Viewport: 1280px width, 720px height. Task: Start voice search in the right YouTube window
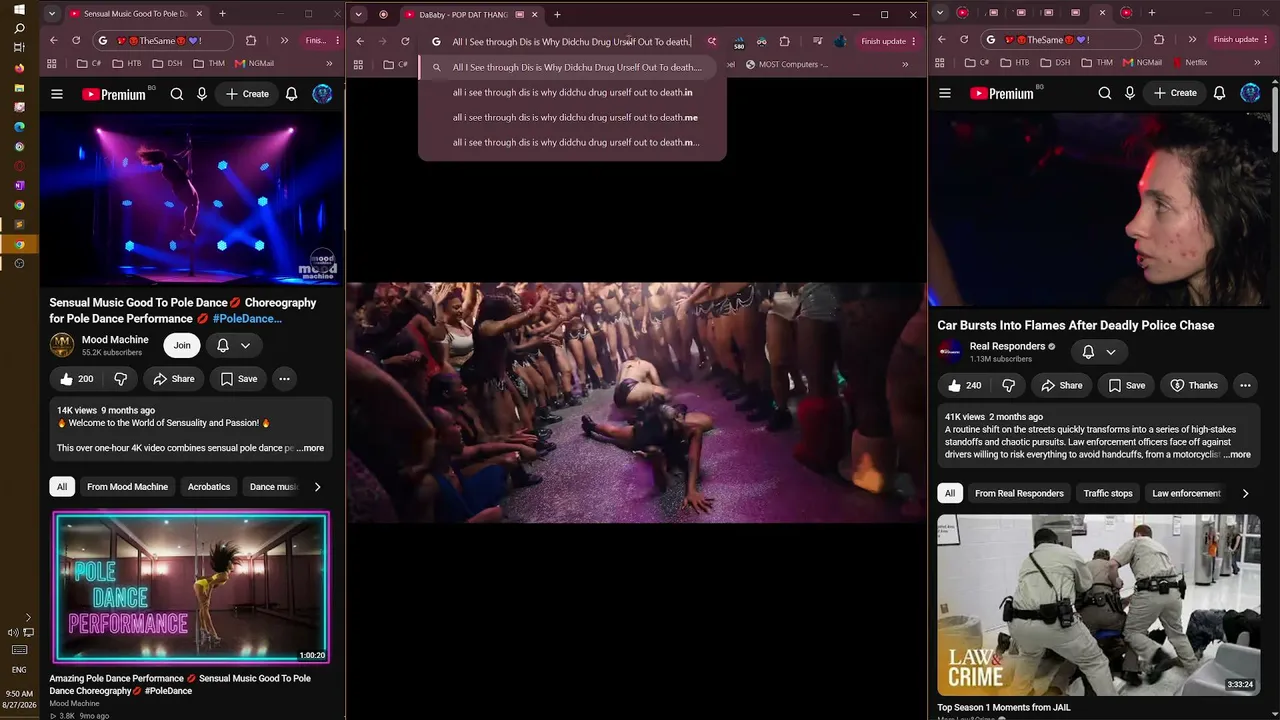pyautogui.click(x=1130, y=93)
